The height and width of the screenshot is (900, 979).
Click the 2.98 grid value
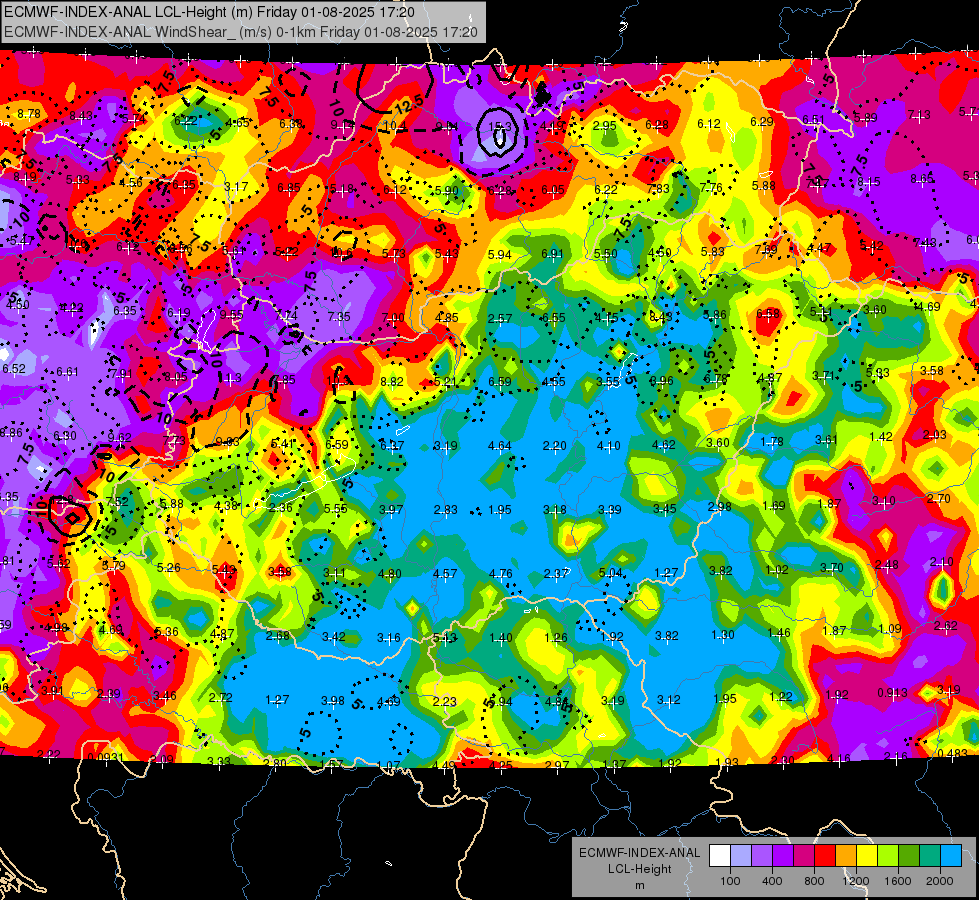719,507
